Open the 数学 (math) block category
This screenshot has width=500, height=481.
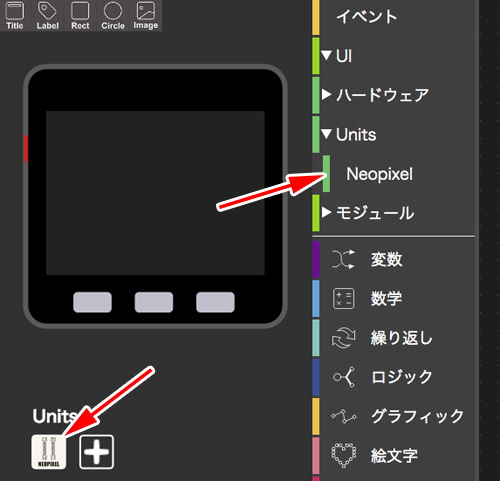393,298
